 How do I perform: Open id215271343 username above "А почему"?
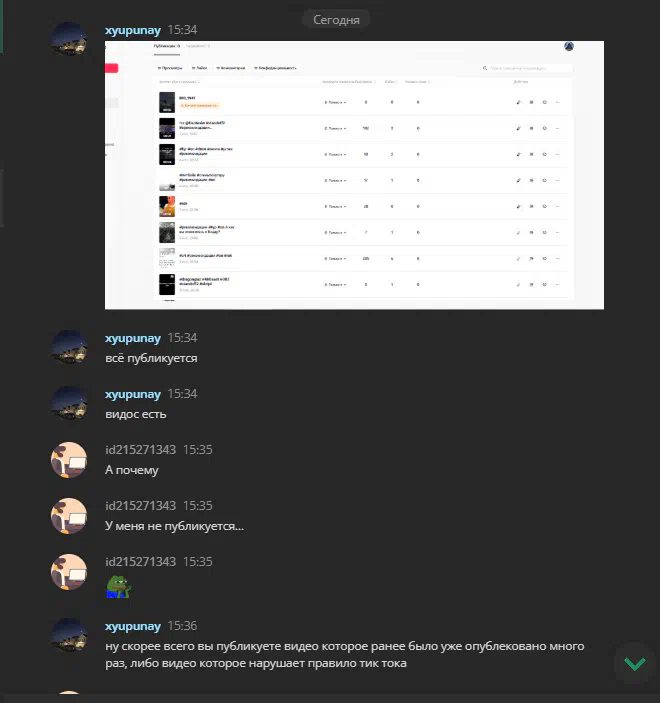pyautogui.click(x=140, y=450)
